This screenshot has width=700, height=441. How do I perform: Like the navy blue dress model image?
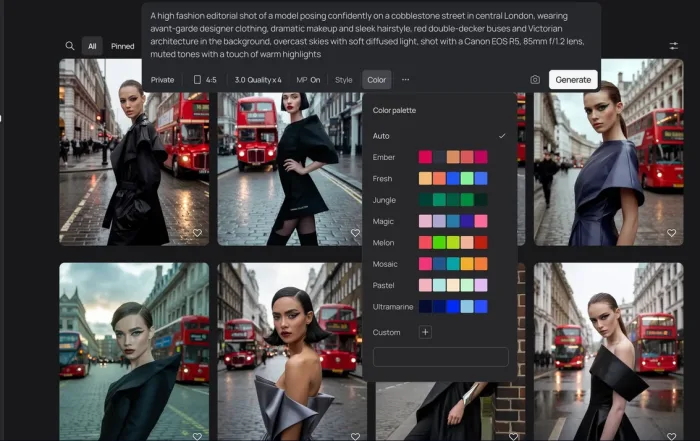[x=671, y=233]
